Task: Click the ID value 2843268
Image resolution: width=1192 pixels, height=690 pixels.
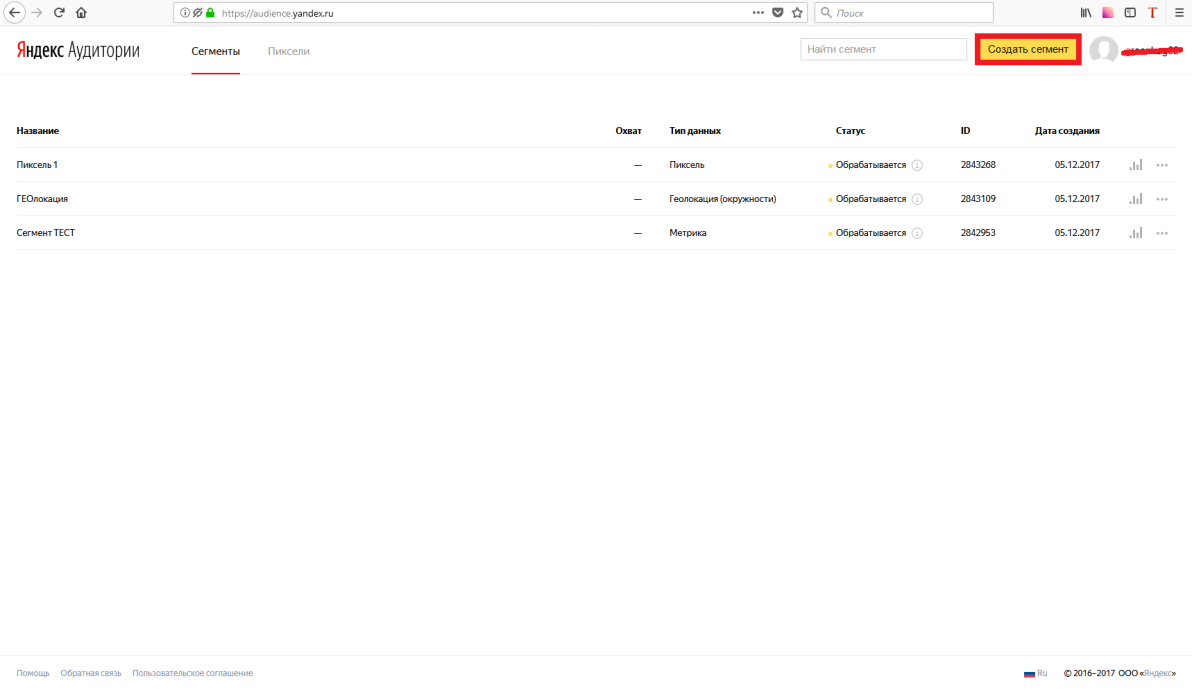Action: (x=978, y=165)
